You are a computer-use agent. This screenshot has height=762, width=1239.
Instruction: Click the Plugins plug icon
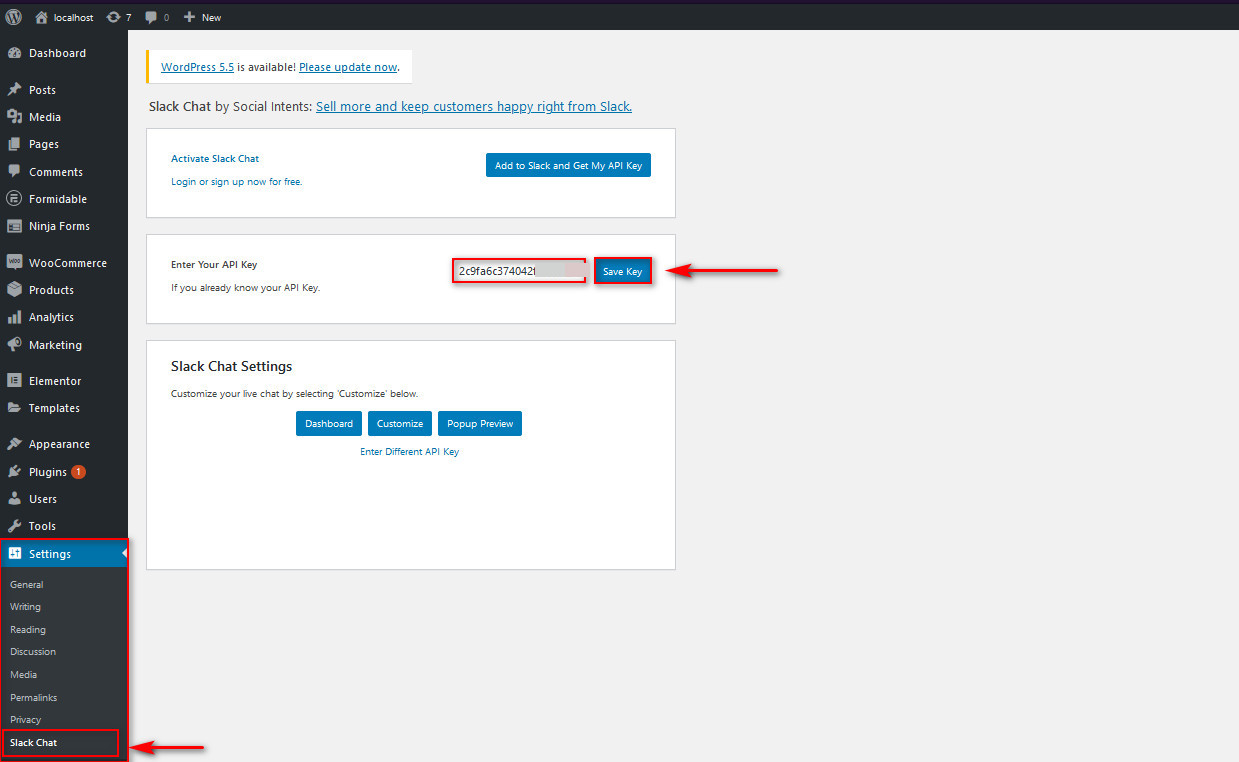[x=14, y=472]
